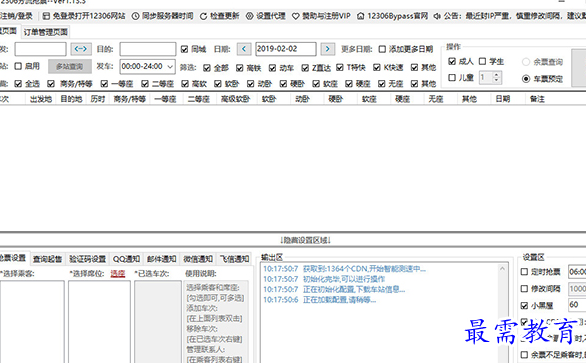Screen dimensions: 586x363
Task: Click the 多站查询 button
Action: [70, 67]
